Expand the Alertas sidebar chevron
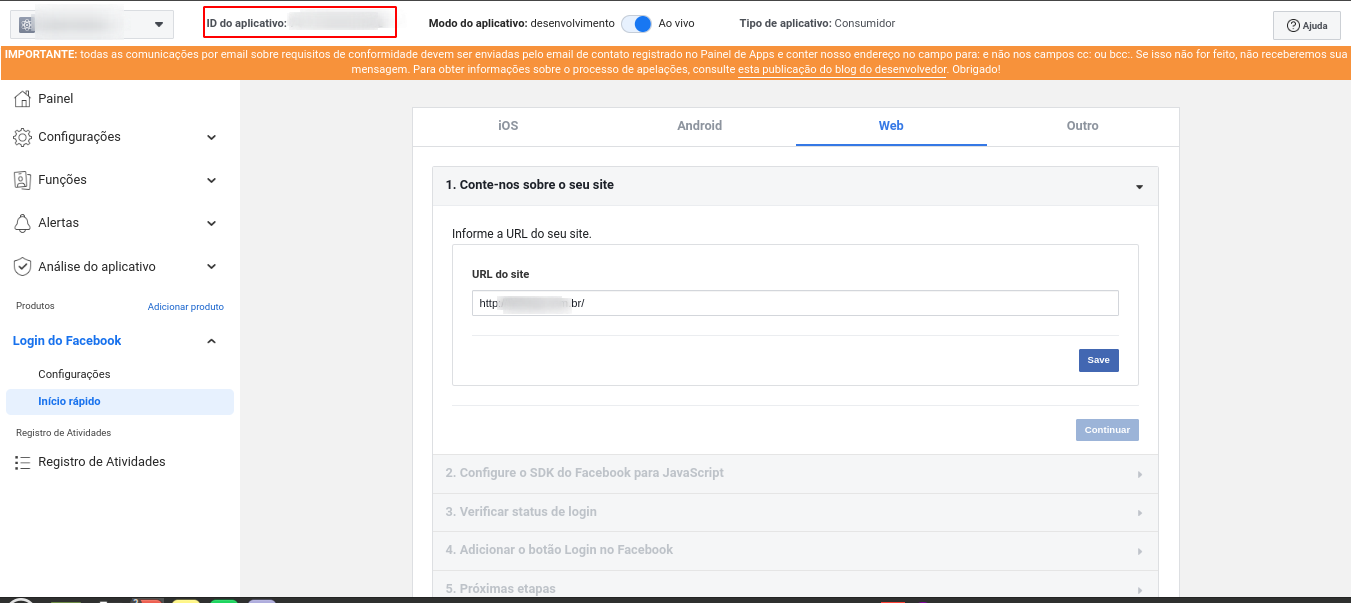 click(211, 223)
